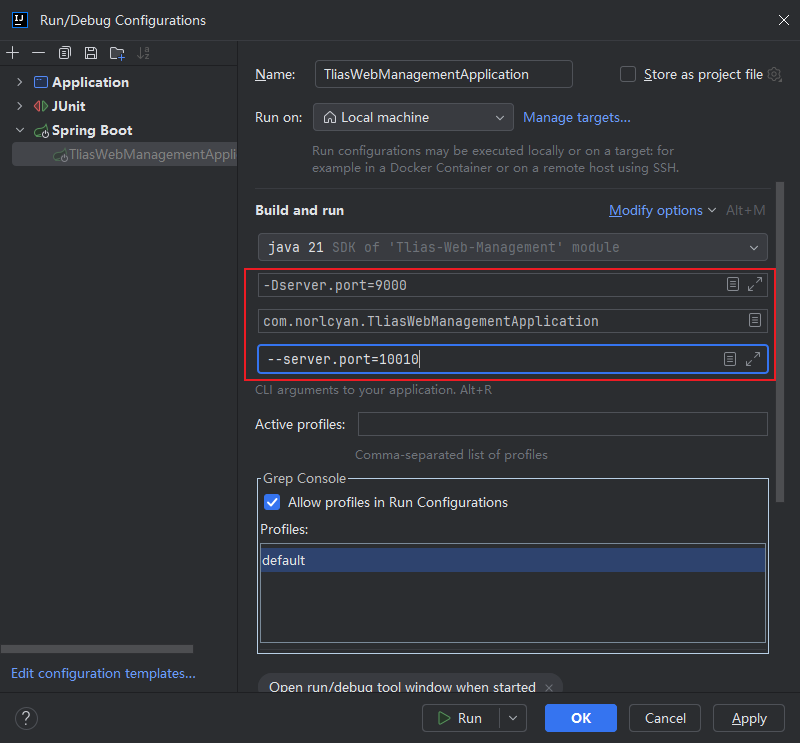Viewport: 800px width, 743px height.
Task: Click the Manage targets link
Action: coord(577,117)
